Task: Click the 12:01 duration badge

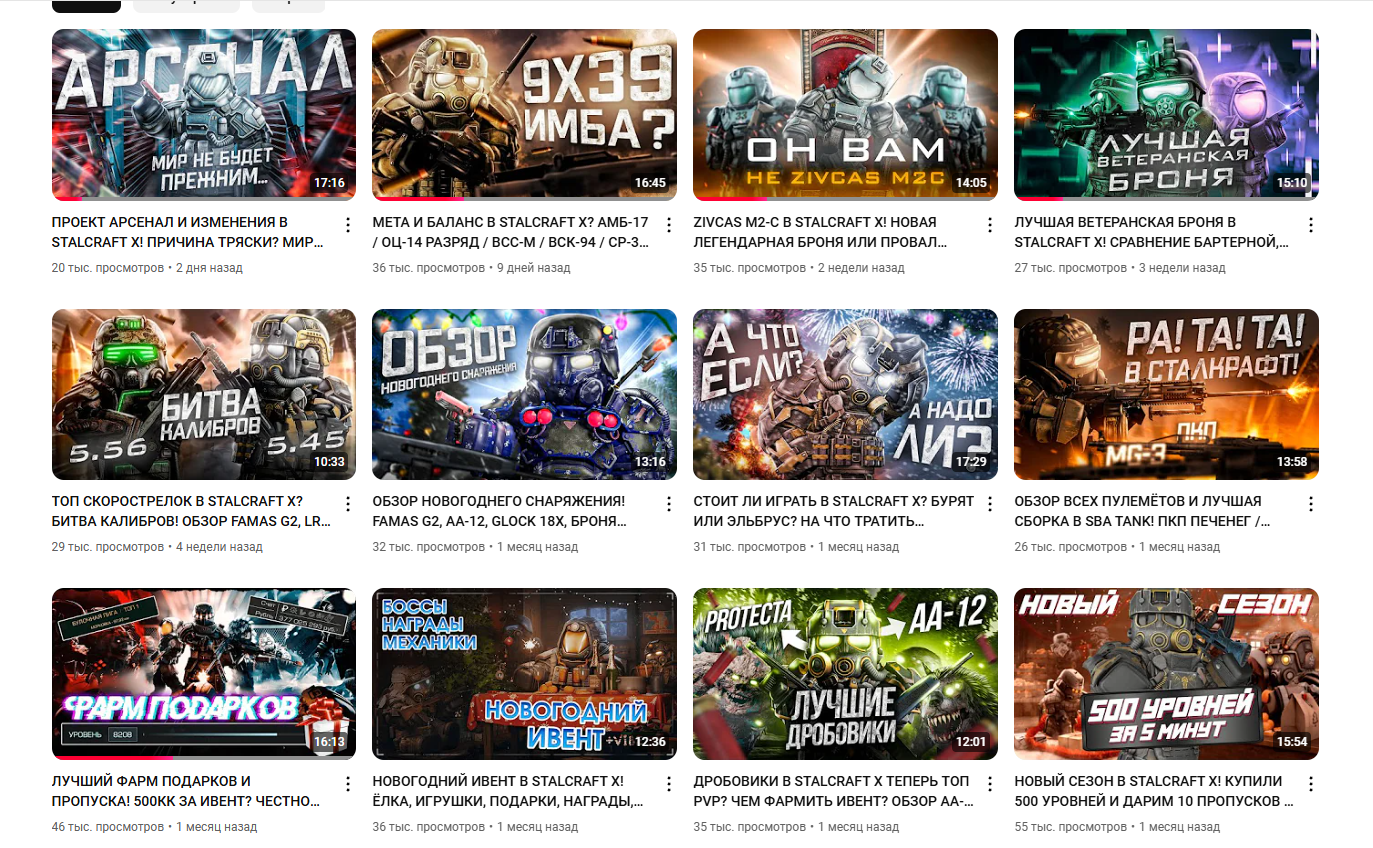Action: pyautogui.click(x=971, y=743)
